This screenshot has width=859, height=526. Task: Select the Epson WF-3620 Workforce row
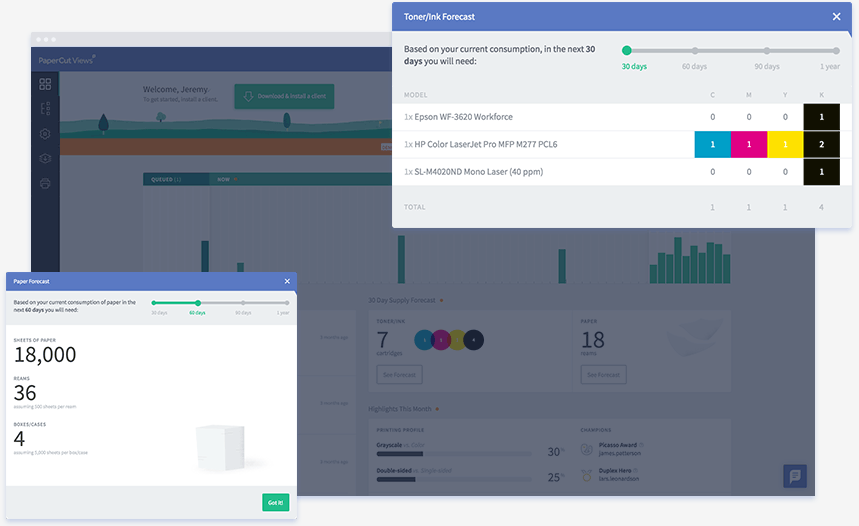coord(622,117)
